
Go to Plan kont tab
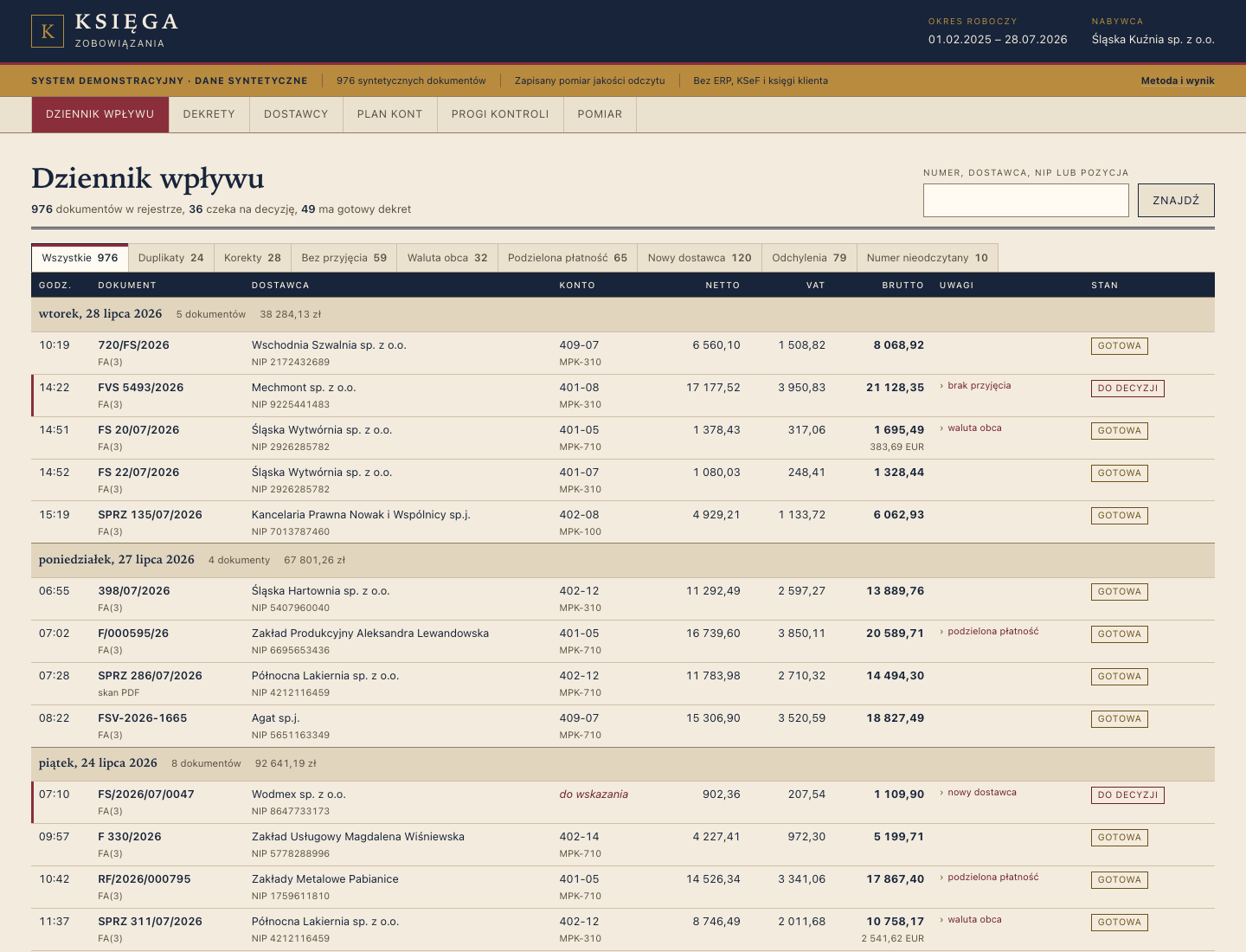pos(390,114)
